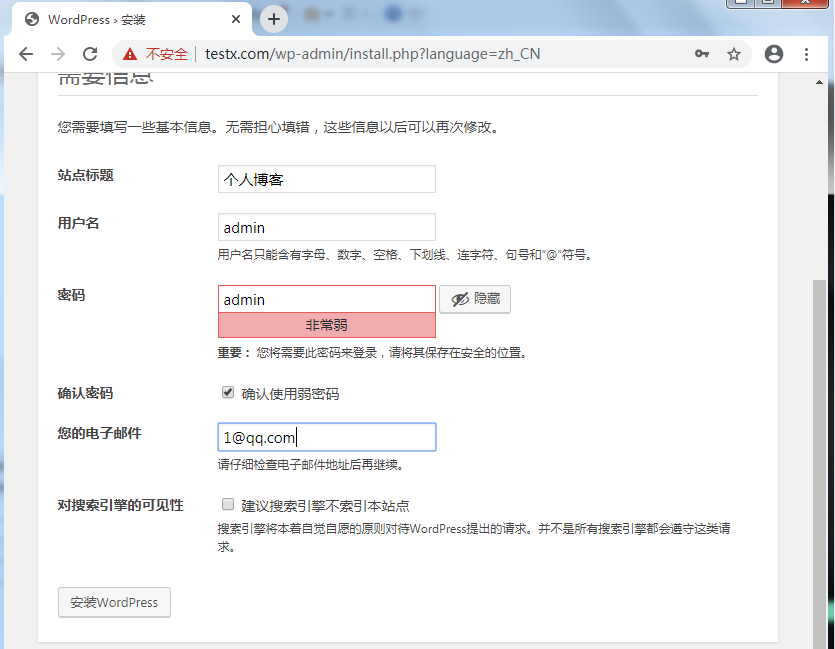Click the 非常弱 password strength indicator
Screen dimensions: 835x649
pos(326,325)
